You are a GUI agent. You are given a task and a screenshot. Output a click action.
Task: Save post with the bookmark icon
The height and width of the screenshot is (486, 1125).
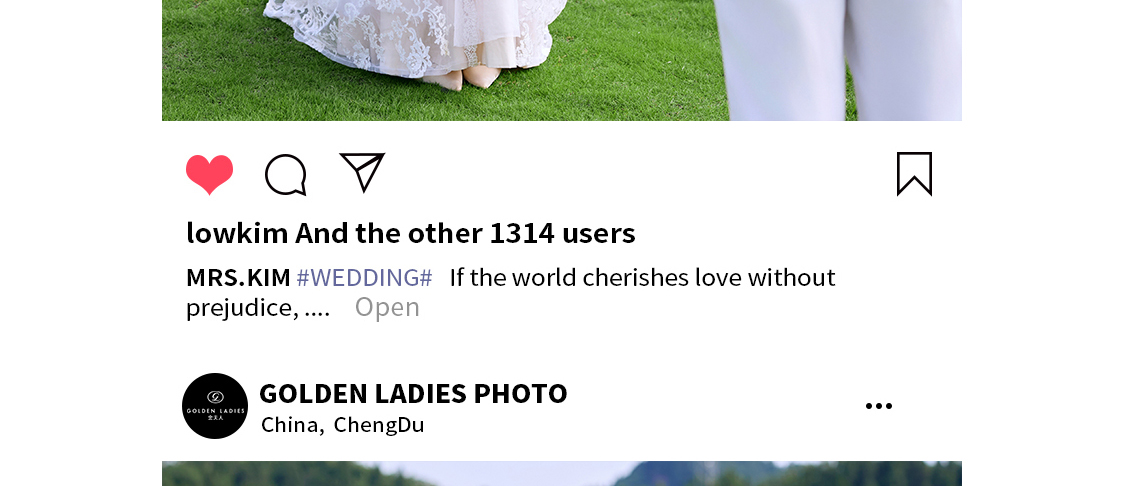click(915, 174)
